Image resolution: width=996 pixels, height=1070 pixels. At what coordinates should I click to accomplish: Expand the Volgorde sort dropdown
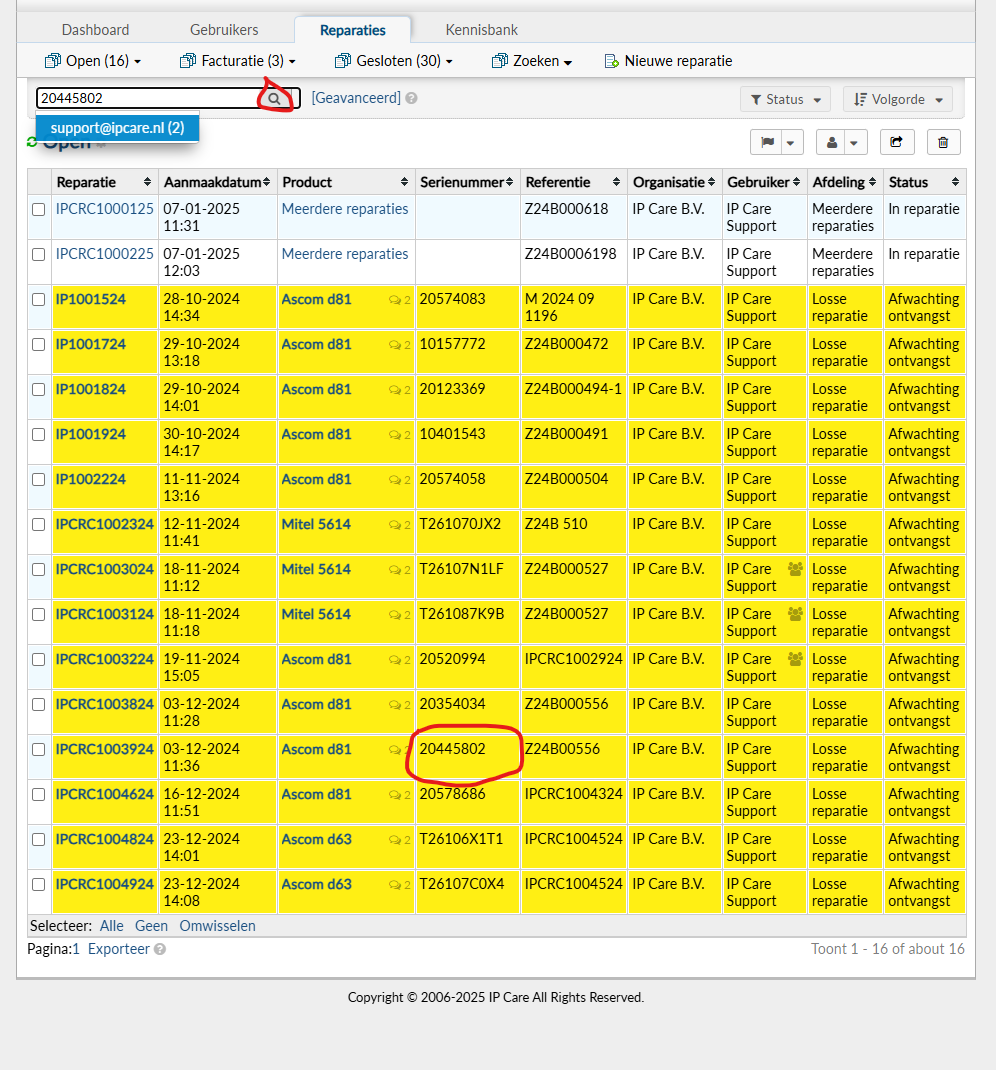[897, 99]
